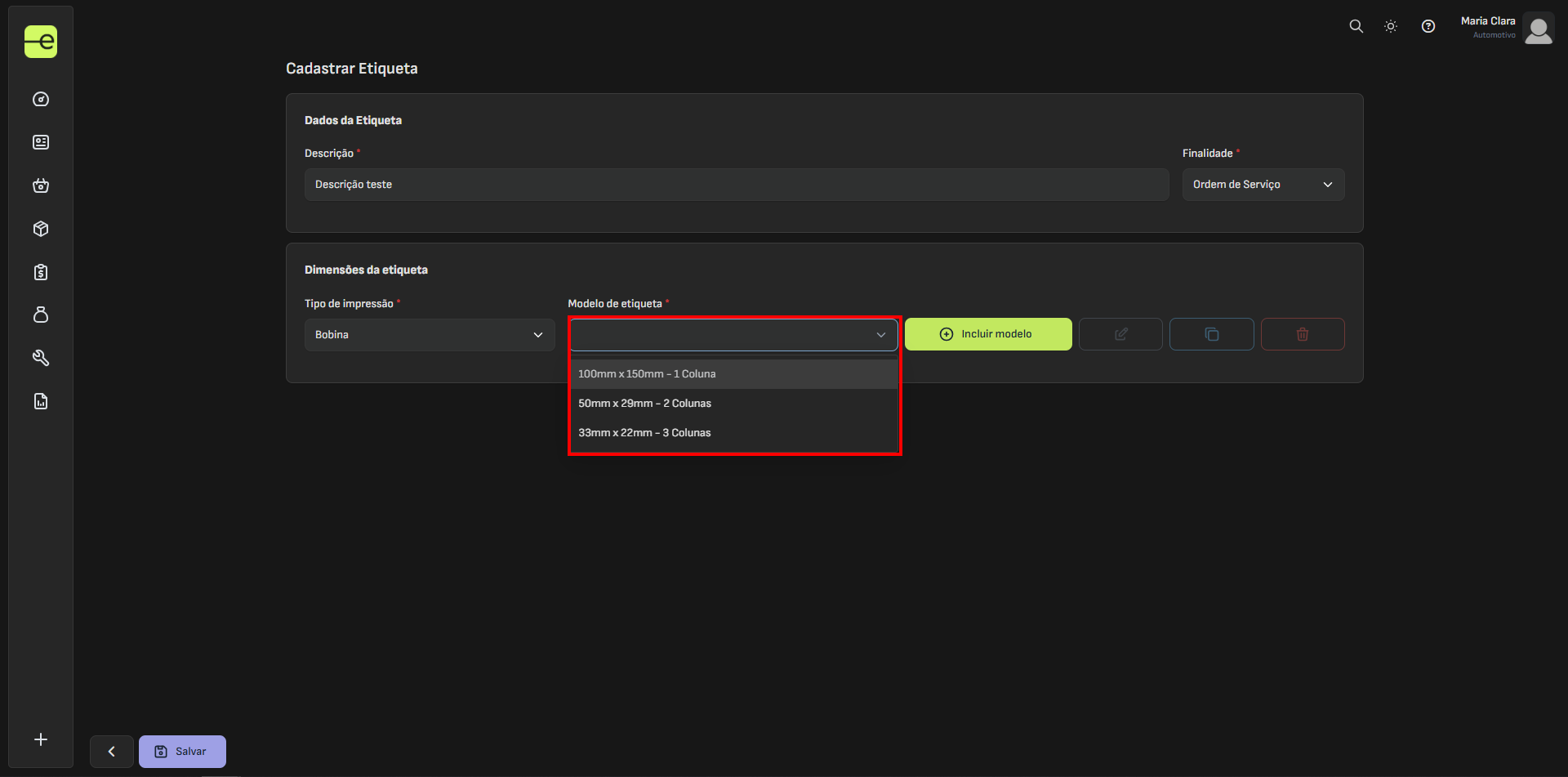Click the Dados da Etiqueta section title
The height and width of the screenshot is (777, 1568).
click(353, 120)
